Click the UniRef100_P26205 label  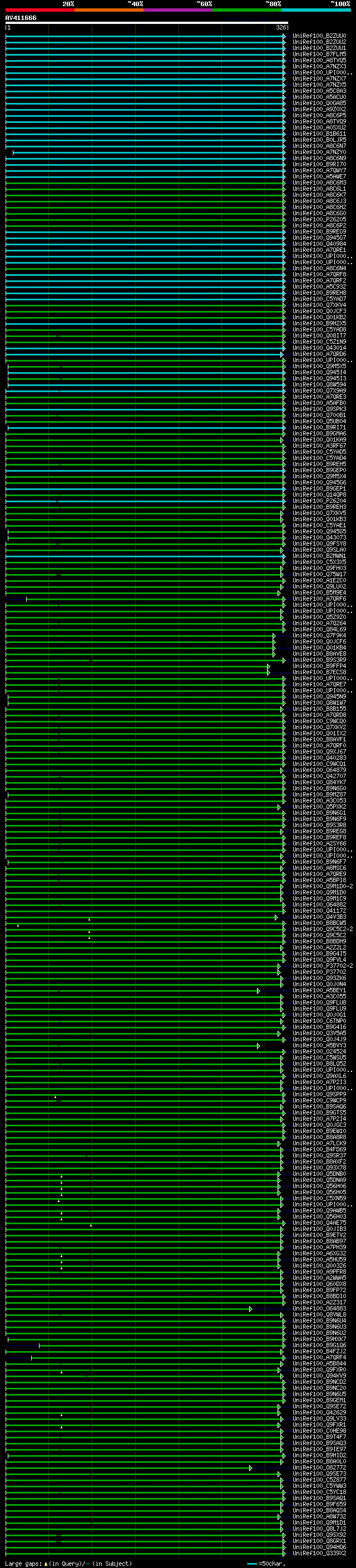[319, 219]
